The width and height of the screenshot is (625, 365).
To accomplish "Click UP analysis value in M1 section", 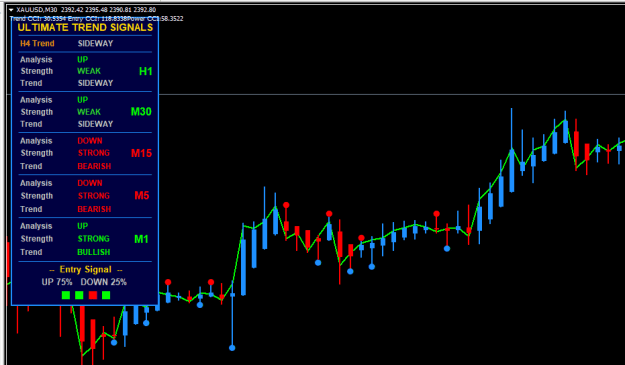I will point(83,226).
